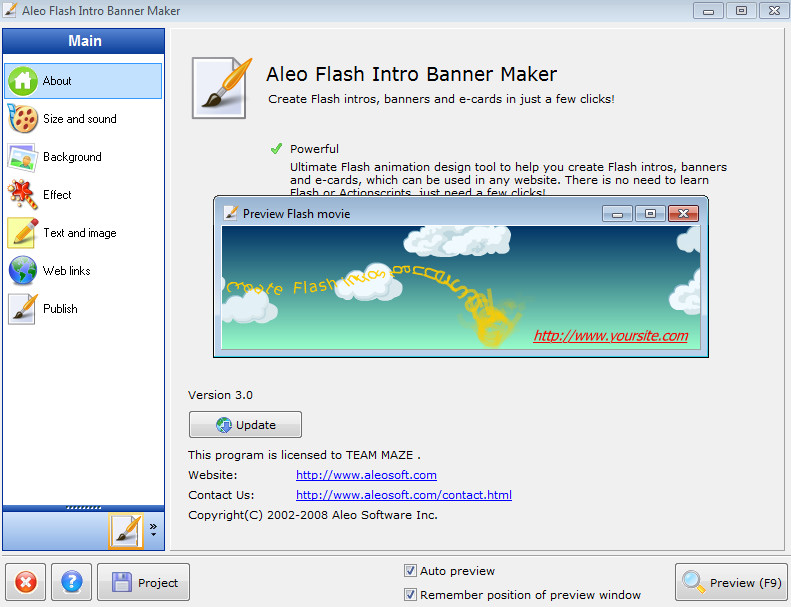Expand the sidebar chevron overflow menu
791x607 pixels.
coord(153,530)
